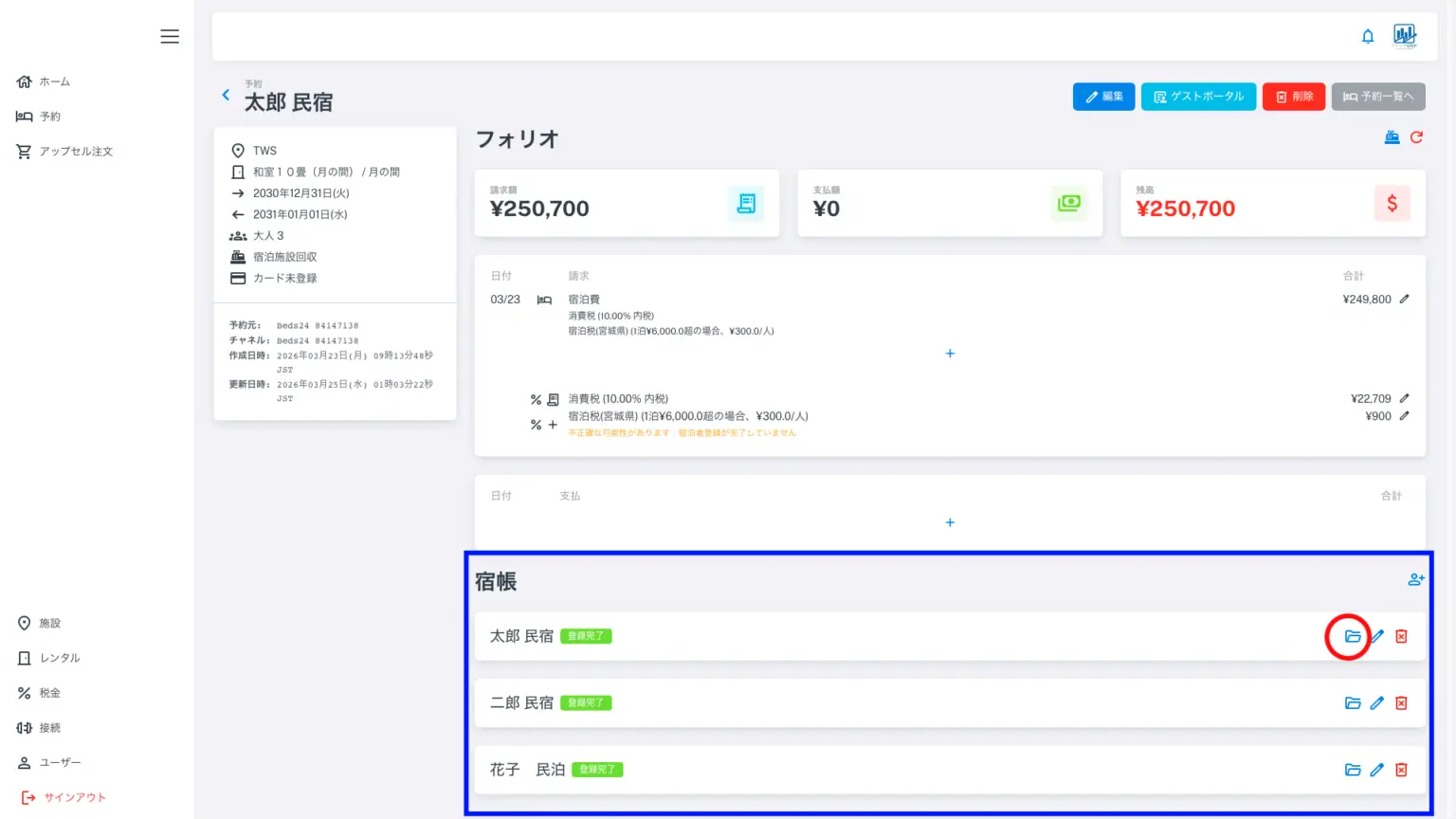Add a new payment in 支払 section

[x=950, y=522]
